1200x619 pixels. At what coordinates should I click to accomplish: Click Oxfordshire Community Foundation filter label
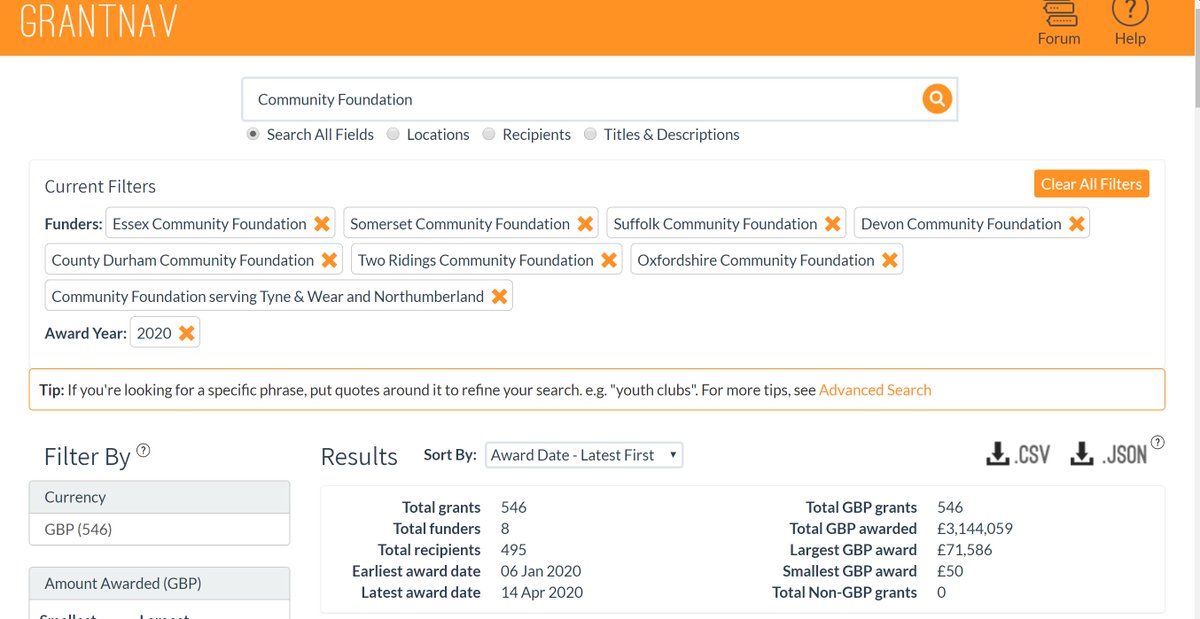(755, 260)
